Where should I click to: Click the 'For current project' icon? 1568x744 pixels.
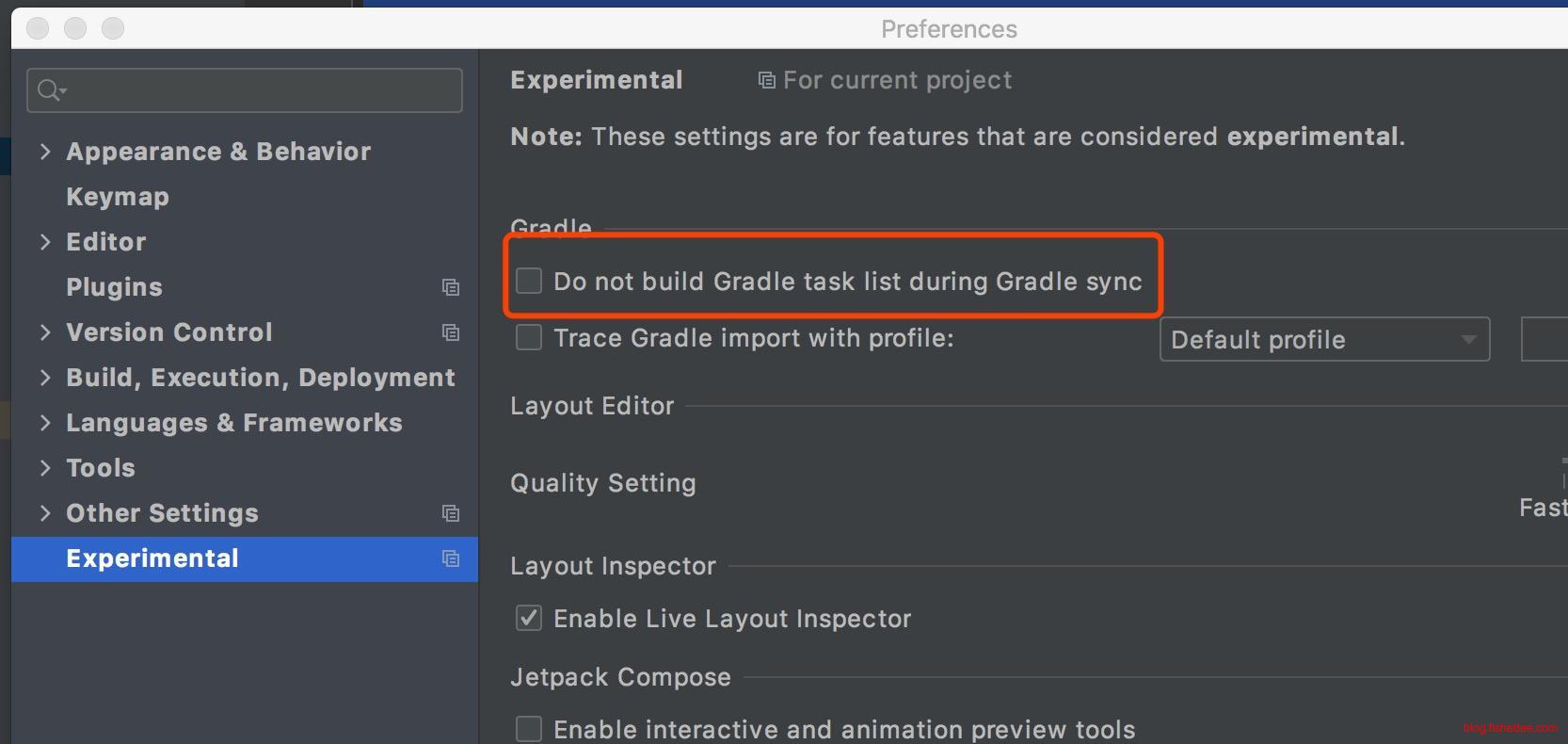click(767, 81)
